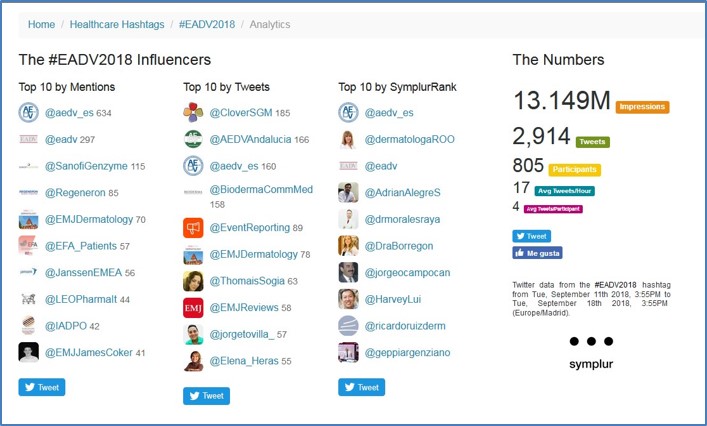The image size is (707, 426).
Task: Click the LEOPharmaIt logo icon
Action: (28, 298)
